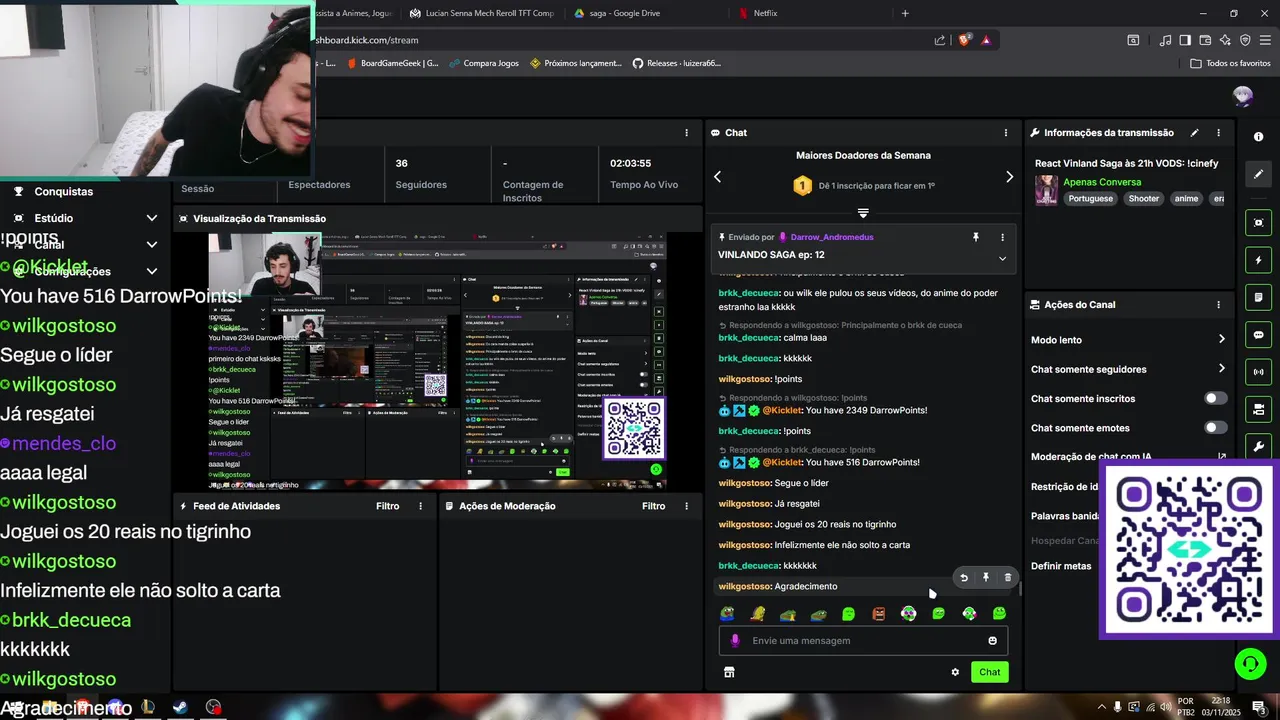Open Definir metas option
Image resolution: width=1280 pixels, height=720 pixels.
click(x=1061, y=566)
